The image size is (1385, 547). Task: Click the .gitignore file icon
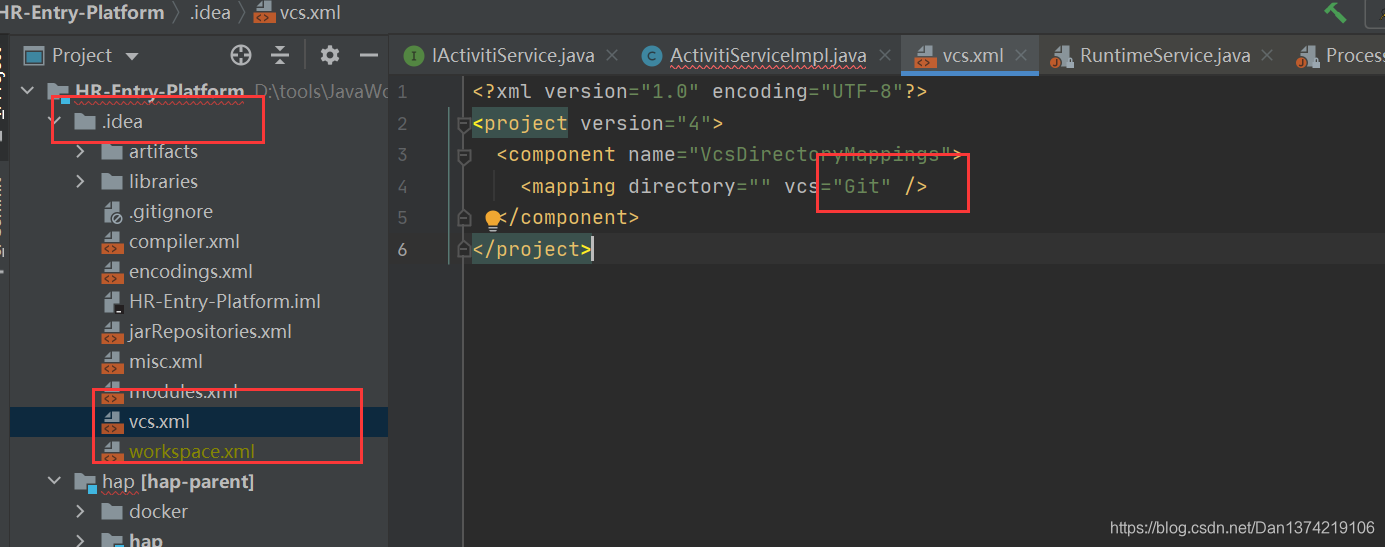pyautogui.click(x=112, y=212)
